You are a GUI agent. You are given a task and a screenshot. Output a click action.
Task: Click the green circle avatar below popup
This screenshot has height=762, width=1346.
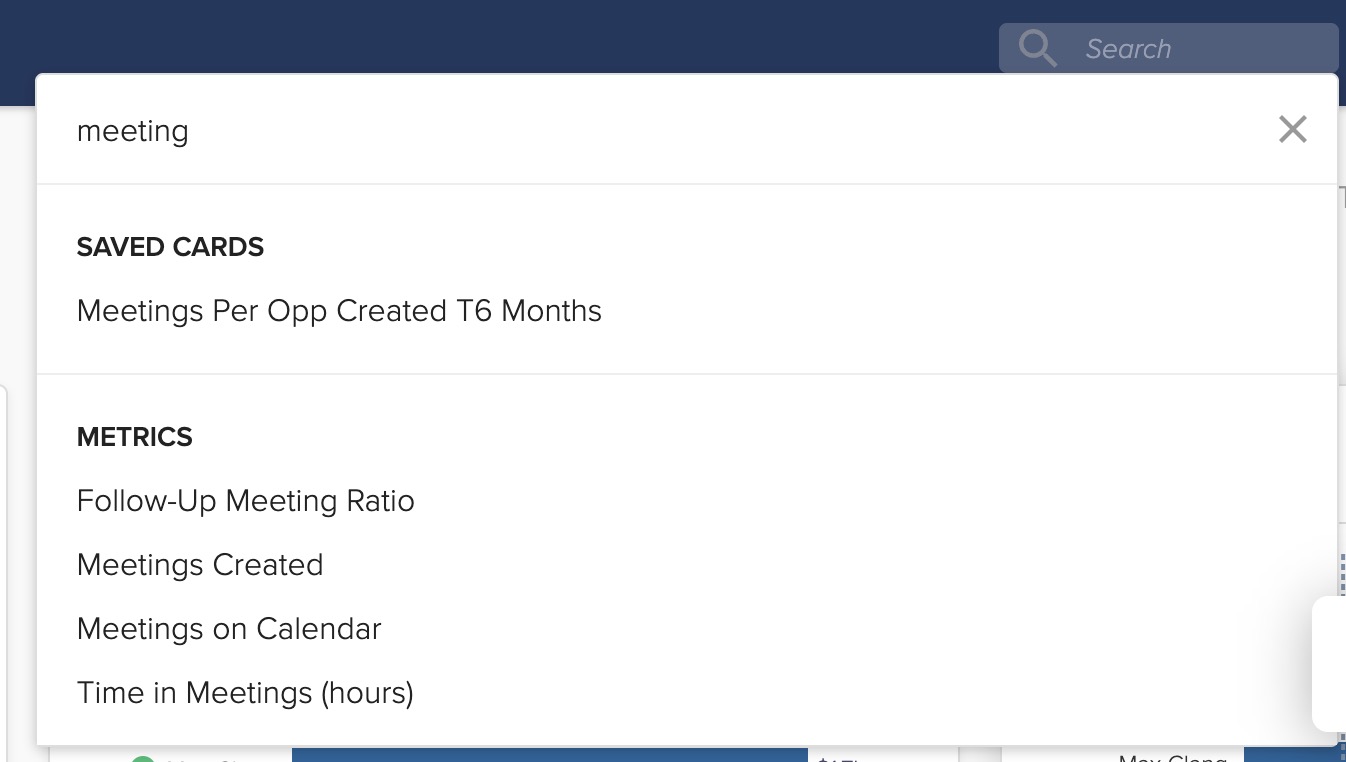[x=143, y=759]
